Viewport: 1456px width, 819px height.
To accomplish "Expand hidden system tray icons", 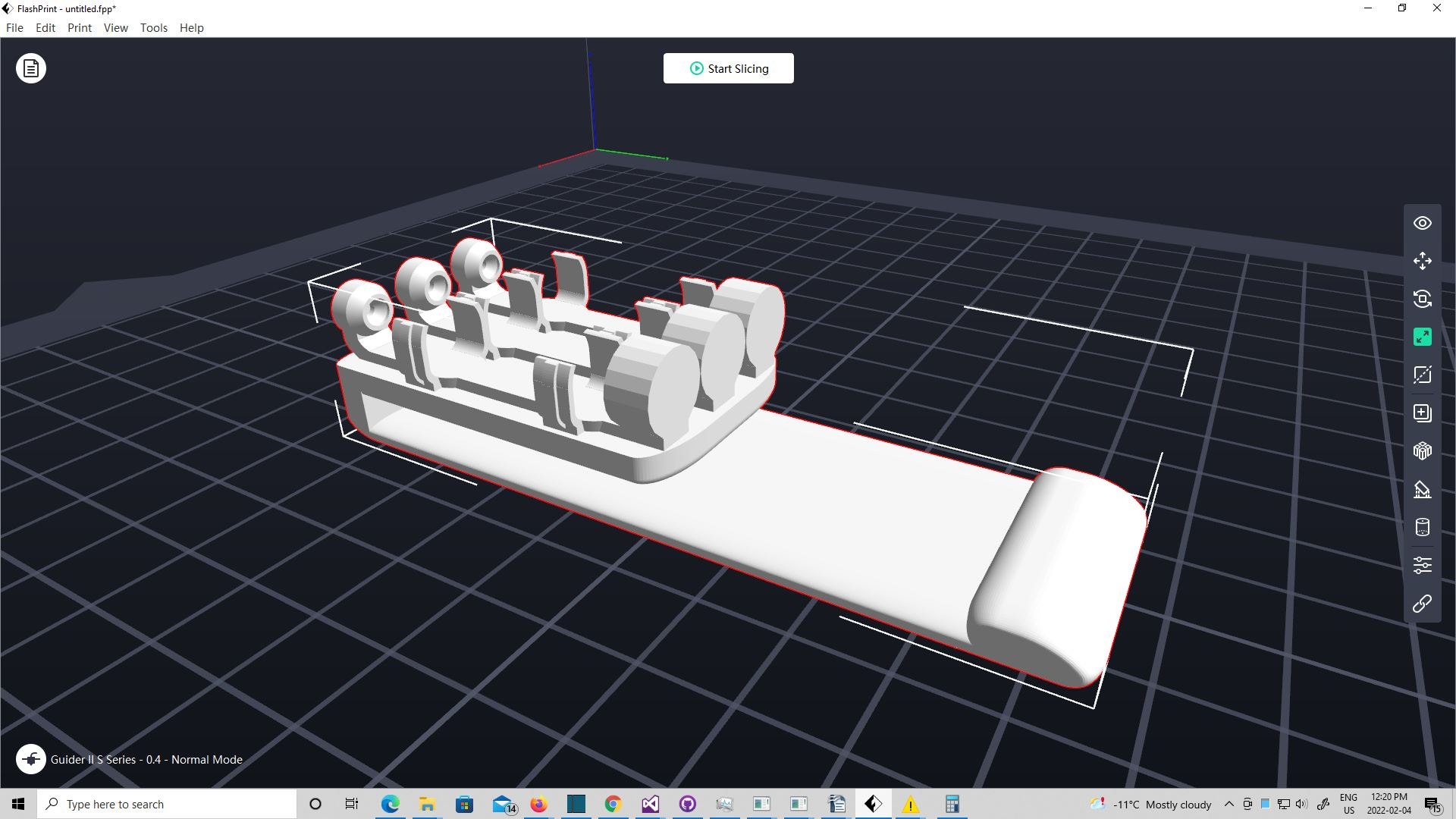I will 1228,804.
